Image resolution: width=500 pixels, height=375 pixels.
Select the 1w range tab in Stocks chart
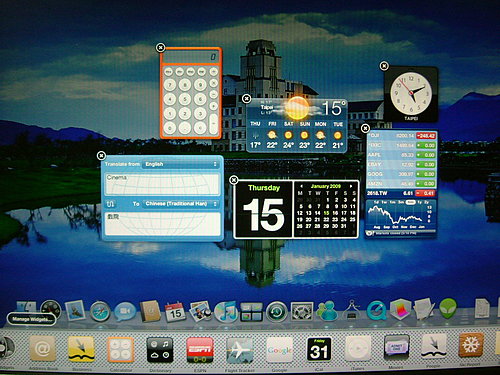click(x=384, y=202)
